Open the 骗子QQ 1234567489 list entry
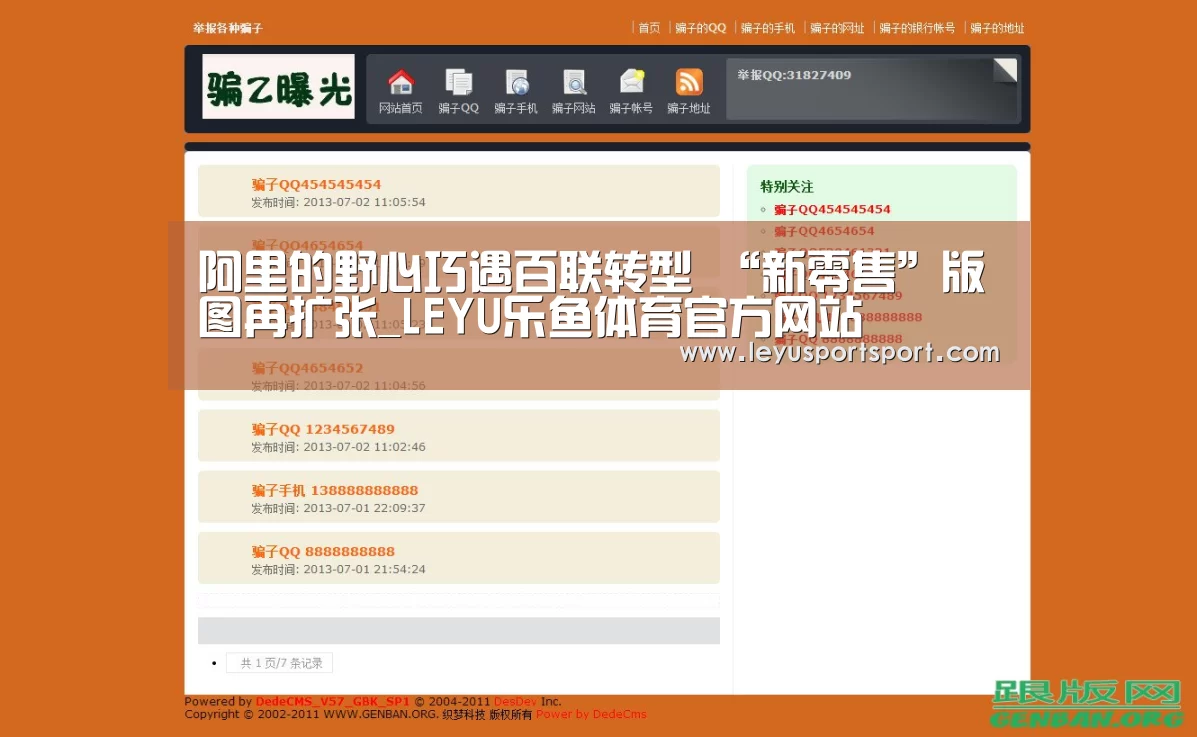This screenshot has width=1197, height=737. pos(323,428)
